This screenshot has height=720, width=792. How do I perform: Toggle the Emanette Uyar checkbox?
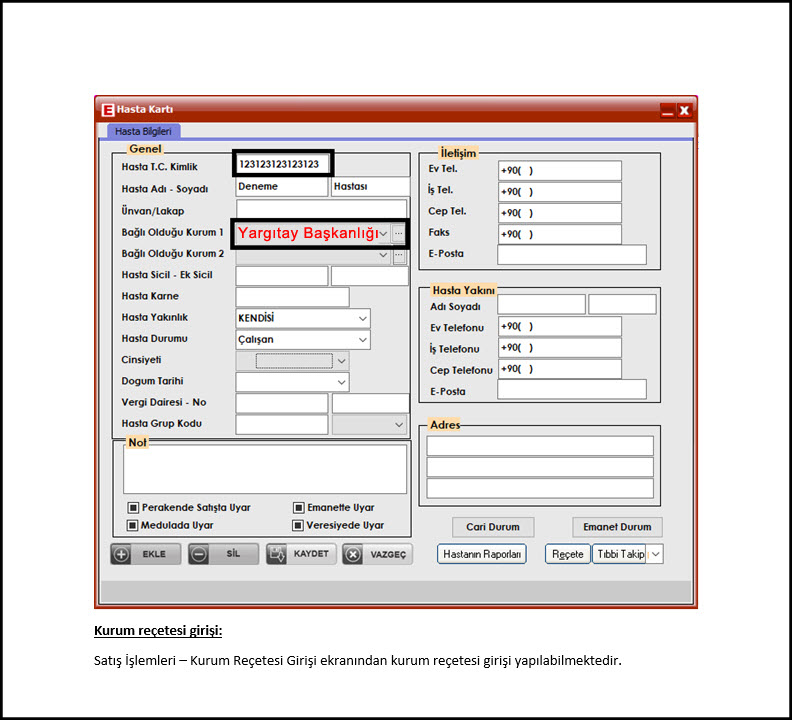tap(299, 507)
